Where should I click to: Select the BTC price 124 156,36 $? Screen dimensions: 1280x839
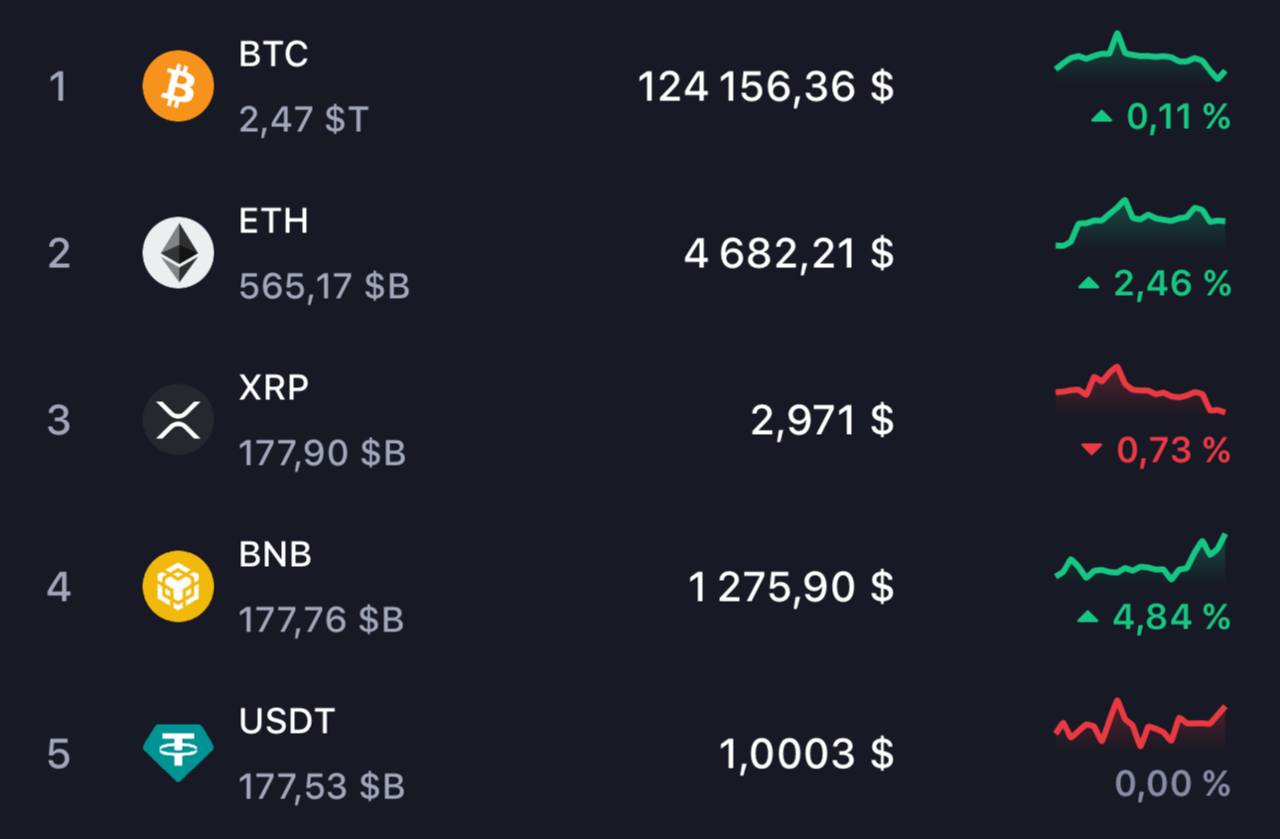tap(765, 87)
